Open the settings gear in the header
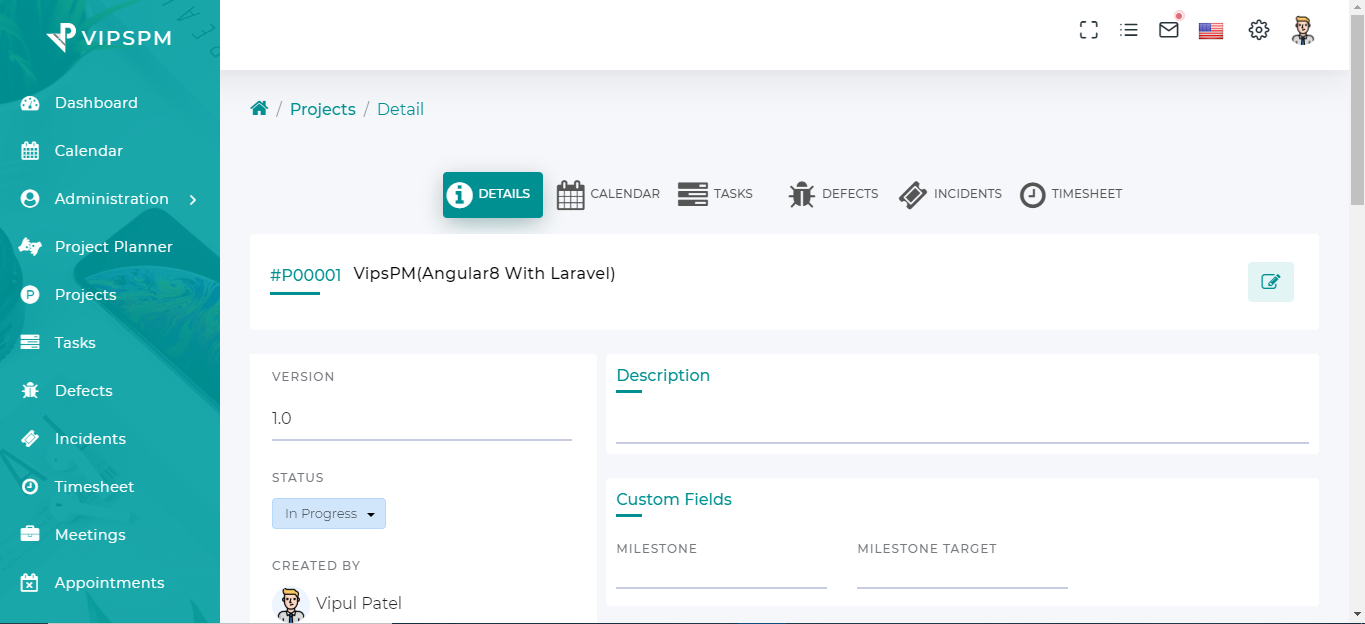Screen dimensions: 1365x624 1258,30
